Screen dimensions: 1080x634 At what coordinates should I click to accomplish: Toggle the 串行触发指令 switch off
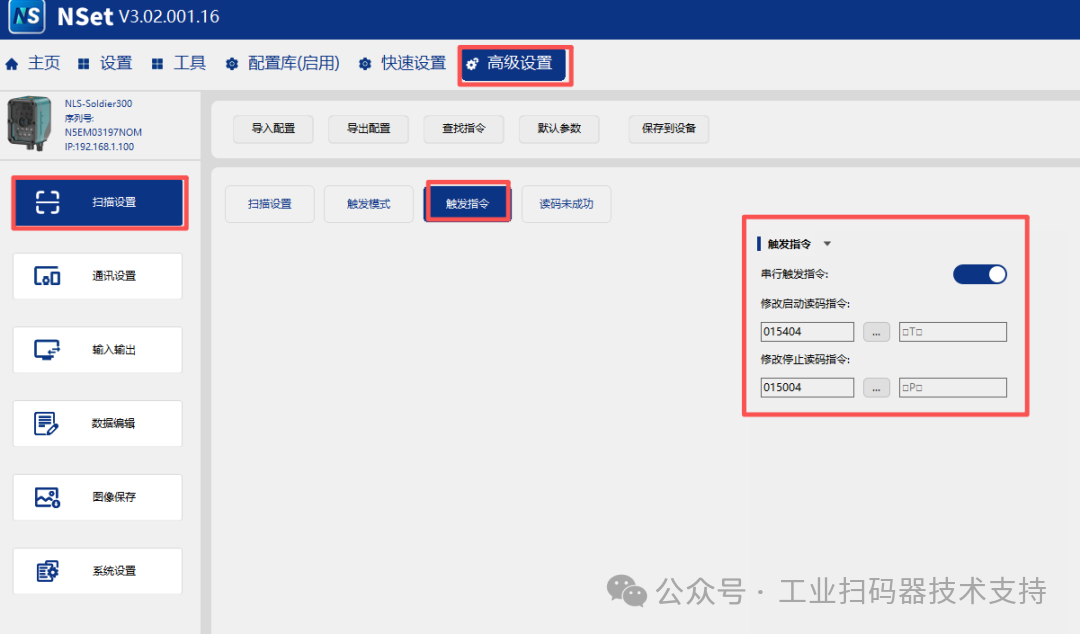tap(979, 274)
